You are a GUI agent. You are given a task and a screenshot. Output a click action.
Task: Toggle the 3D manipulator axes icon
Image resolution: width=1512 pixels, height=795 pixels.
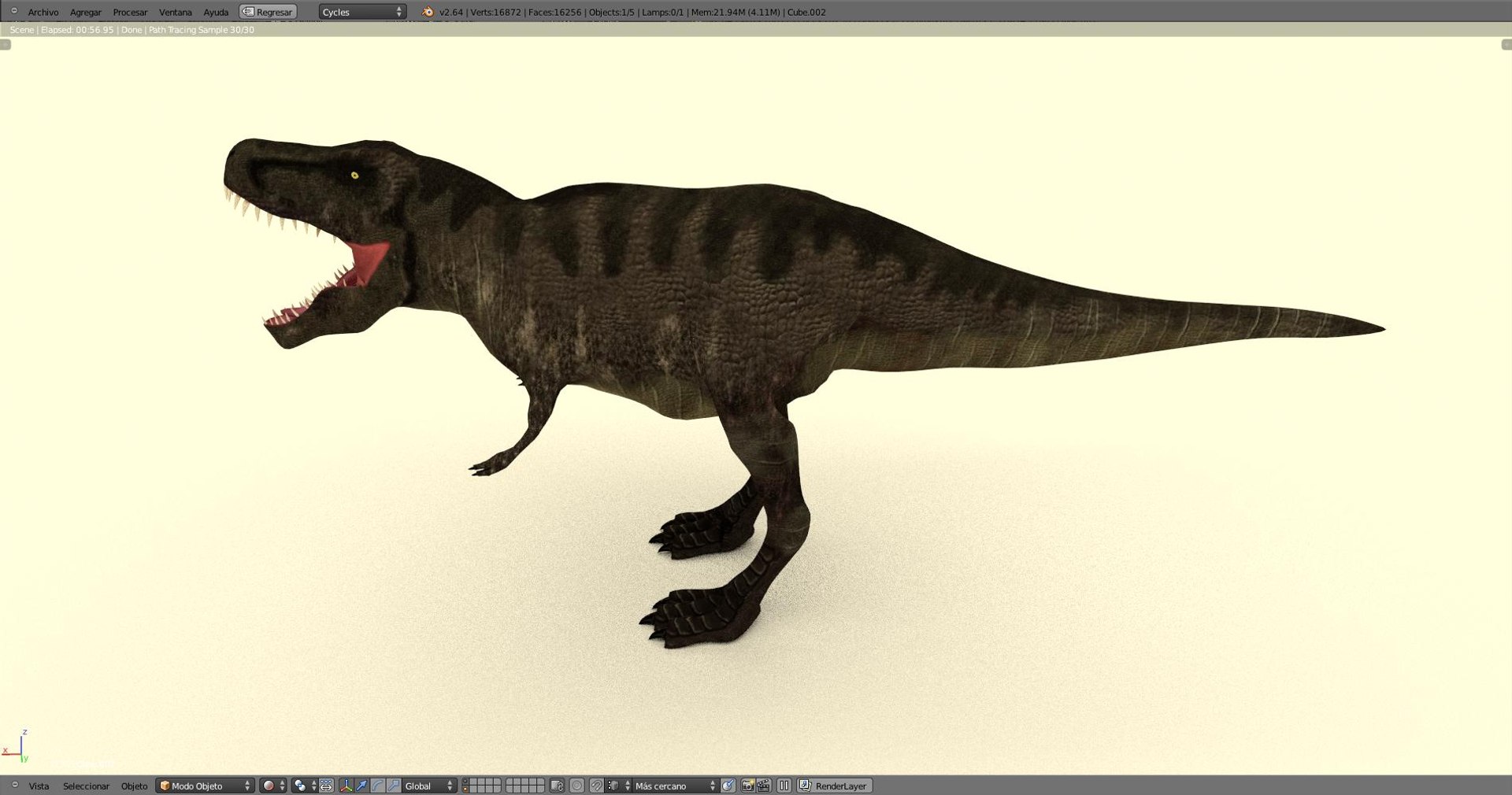346,786
